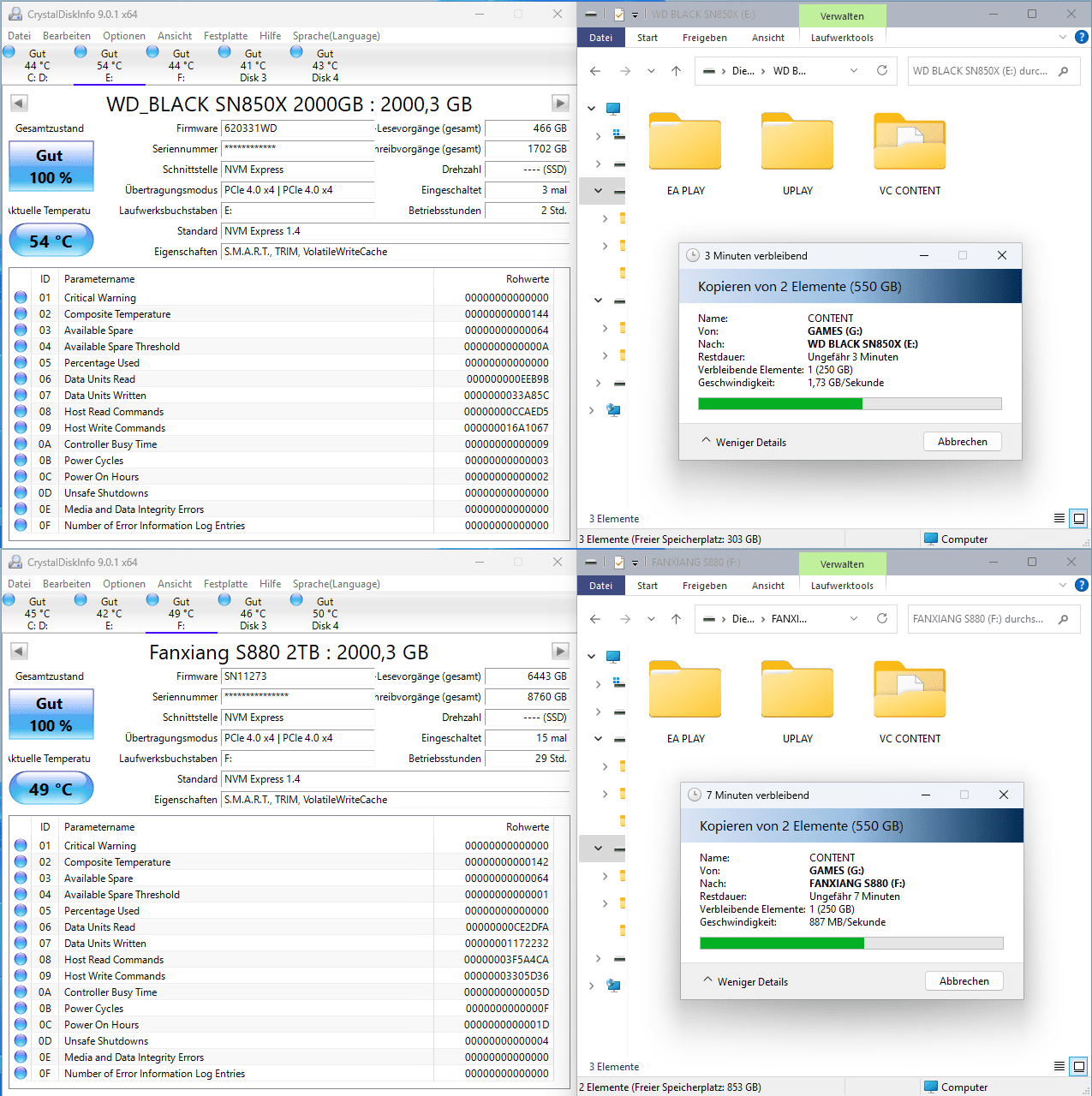Cancel copy to FANXIANG S880
Image resolution: width=1092 pixels, height=1096 pixels.
[x=964, y=981]
